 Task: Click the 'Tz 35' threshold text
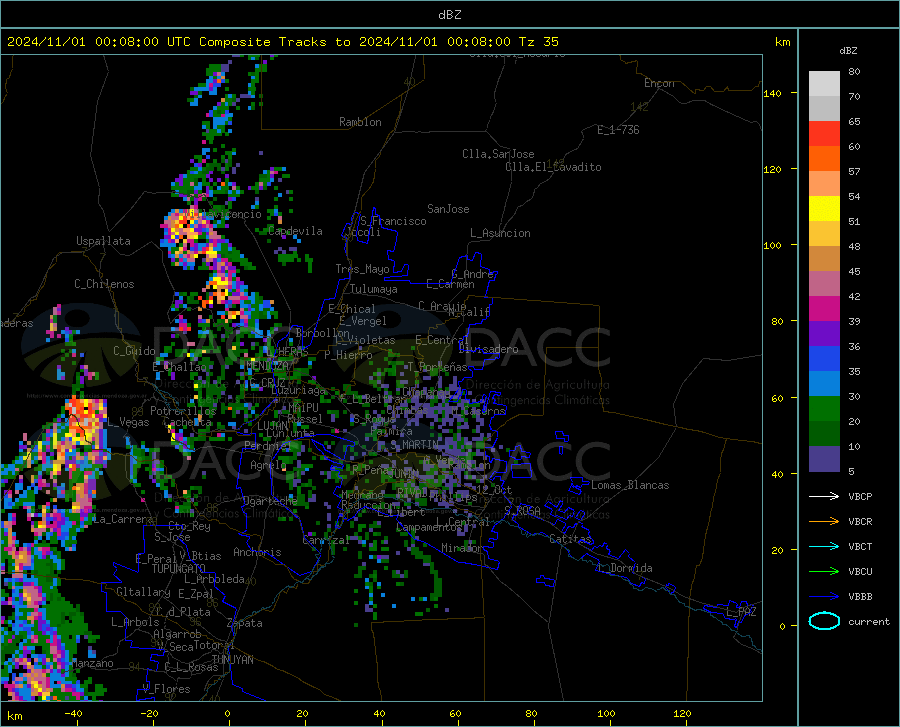pos(538,42)
